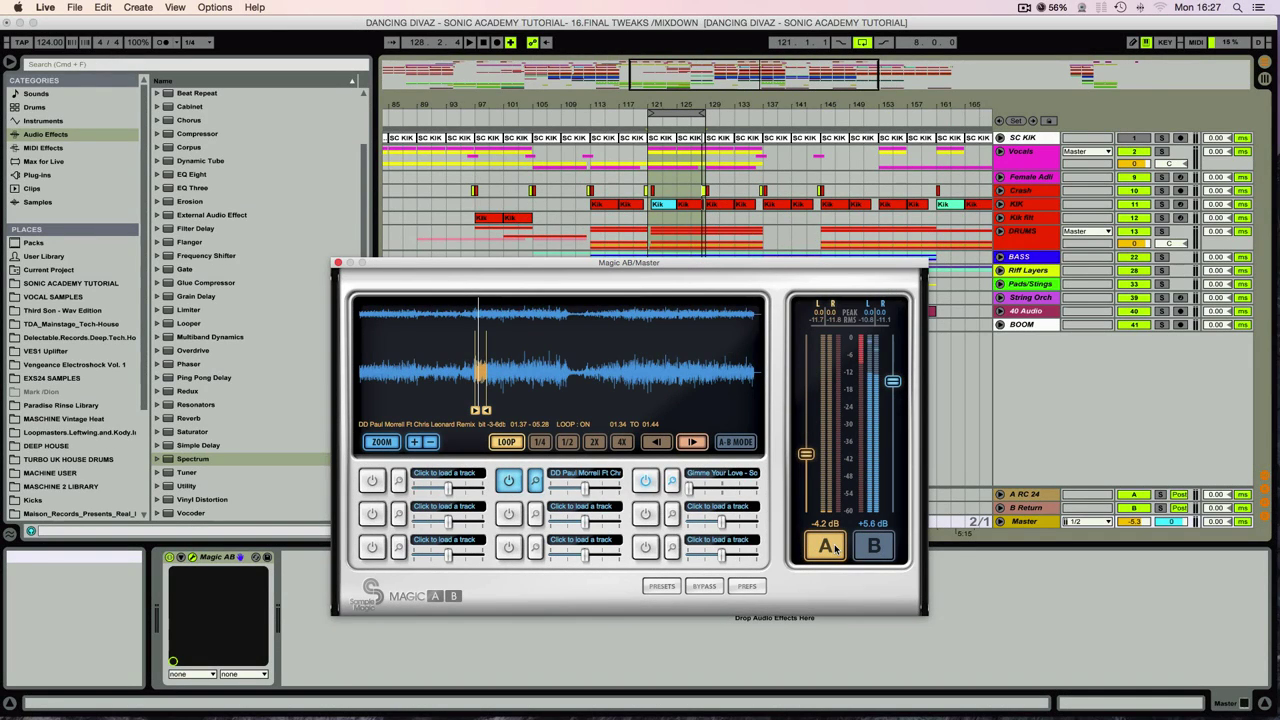
Task: Open the Options menu
Action: (215, 7)
